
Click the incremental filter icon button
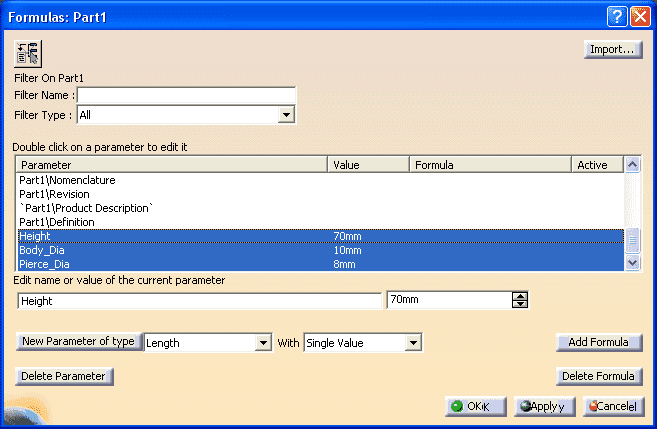click(x=28, y=54)
